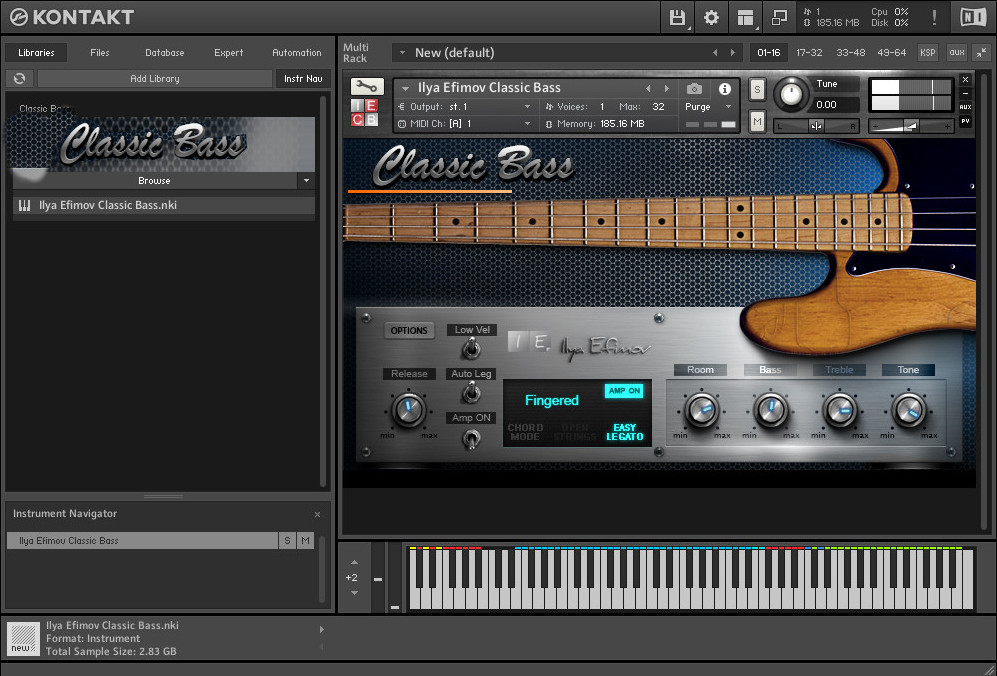Flip the Auto Leg switch
The width and height of the screenshot is (997, 676).
471,392
